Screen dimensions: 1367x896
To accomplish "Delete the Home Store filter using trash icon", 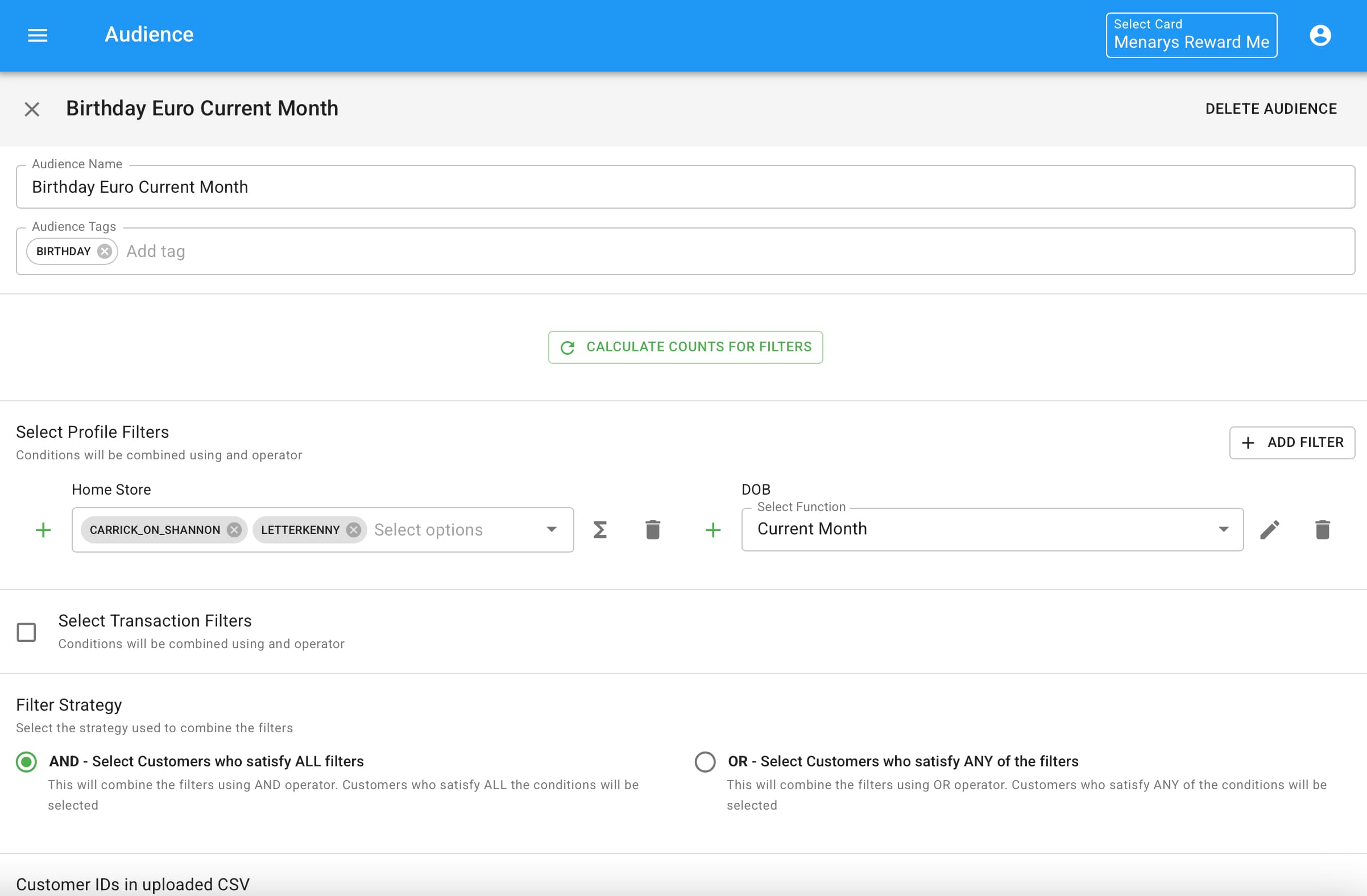I will click(652, 529).
